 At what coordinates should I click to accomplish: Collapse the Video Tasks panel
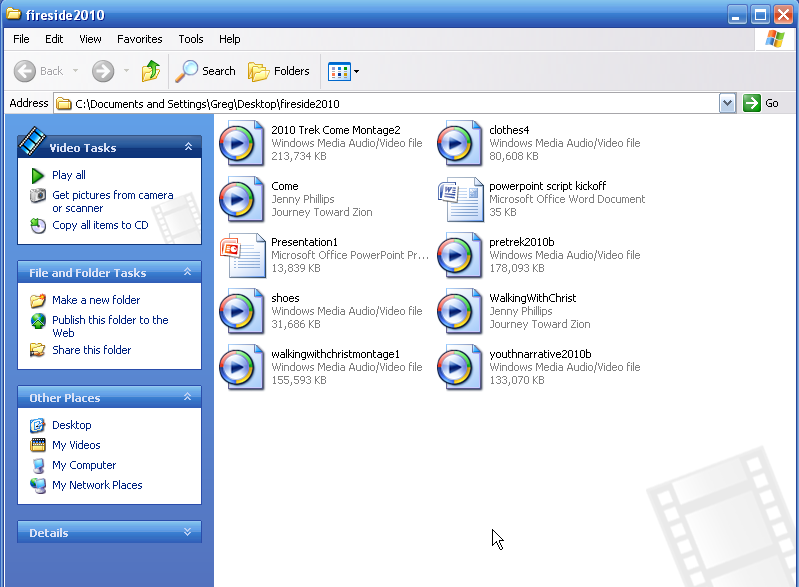click(x=188, y=147)
